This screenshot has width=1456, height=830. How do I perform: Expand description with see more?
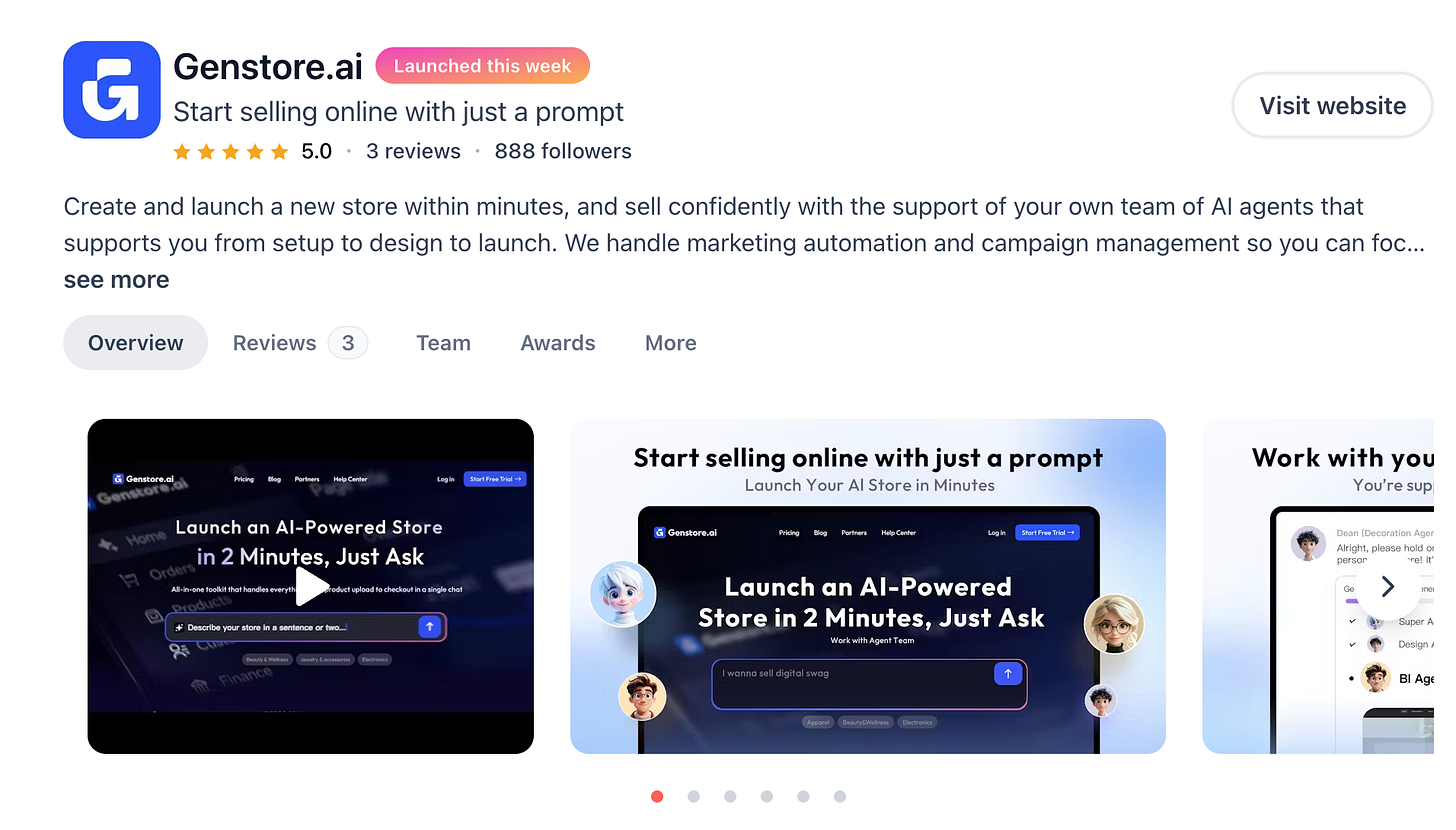(117, 280)
